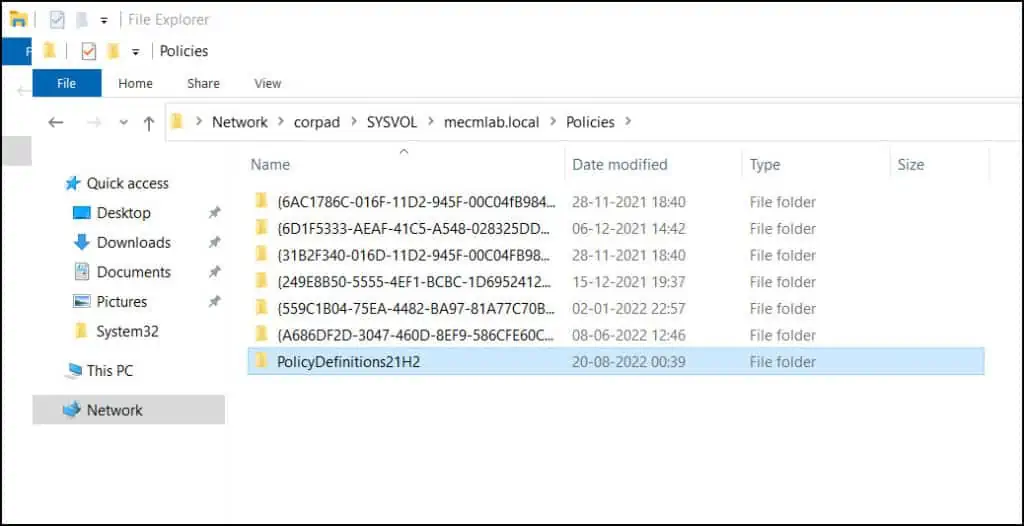Click the pin icon next to Documents
The height and width of the screenshot is (526, 1024).
(x=214, y=272)
